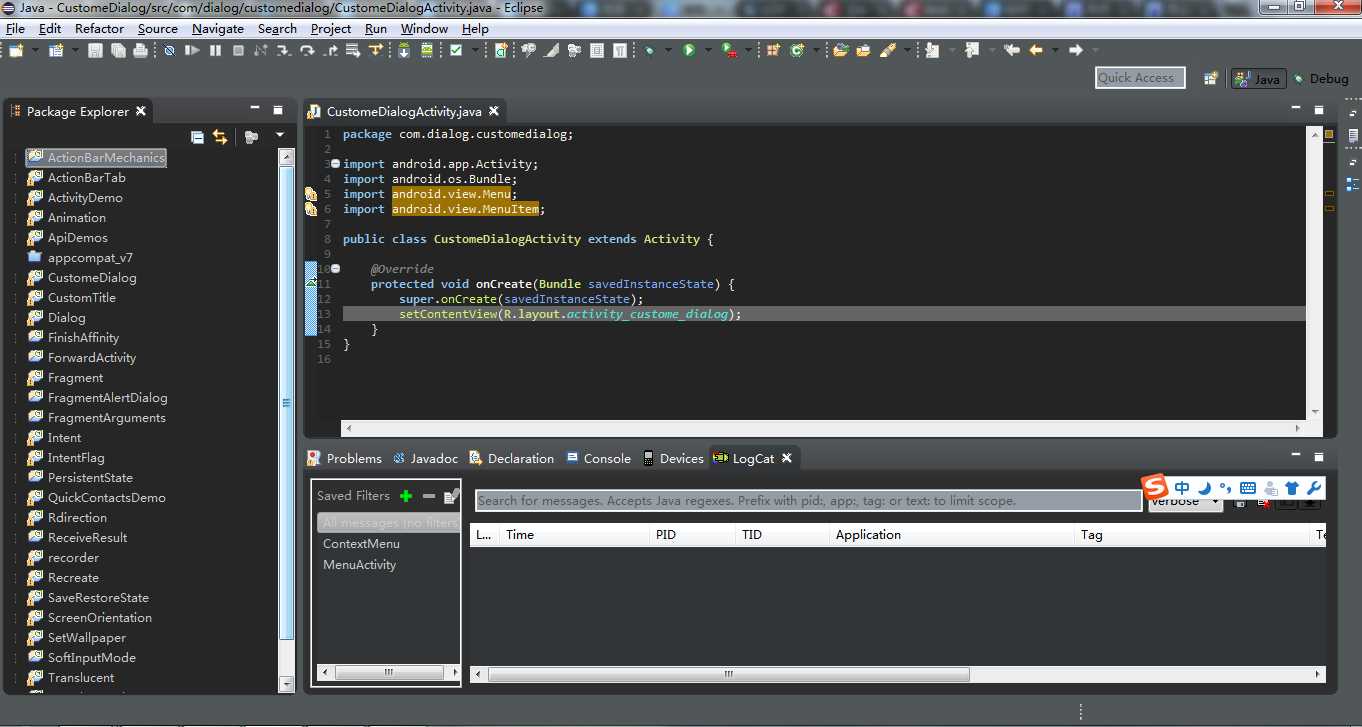This screenshot has height=727, width=1362.
Task: Click the Step Over debug icon
Action: pos(307,50)
